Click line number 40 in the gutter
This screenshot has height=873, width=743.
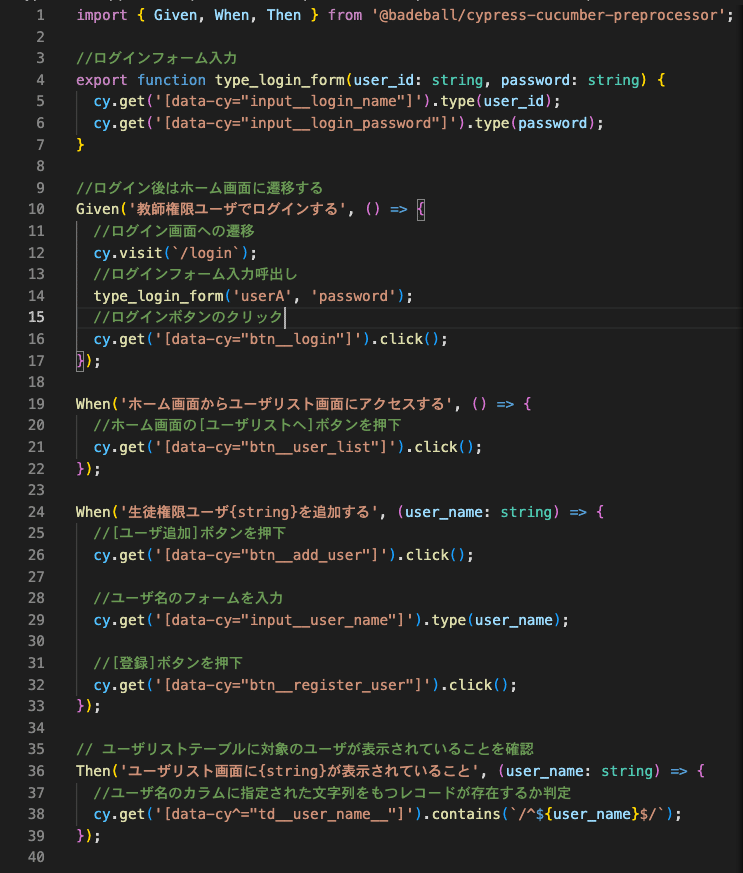coord(36,857)
